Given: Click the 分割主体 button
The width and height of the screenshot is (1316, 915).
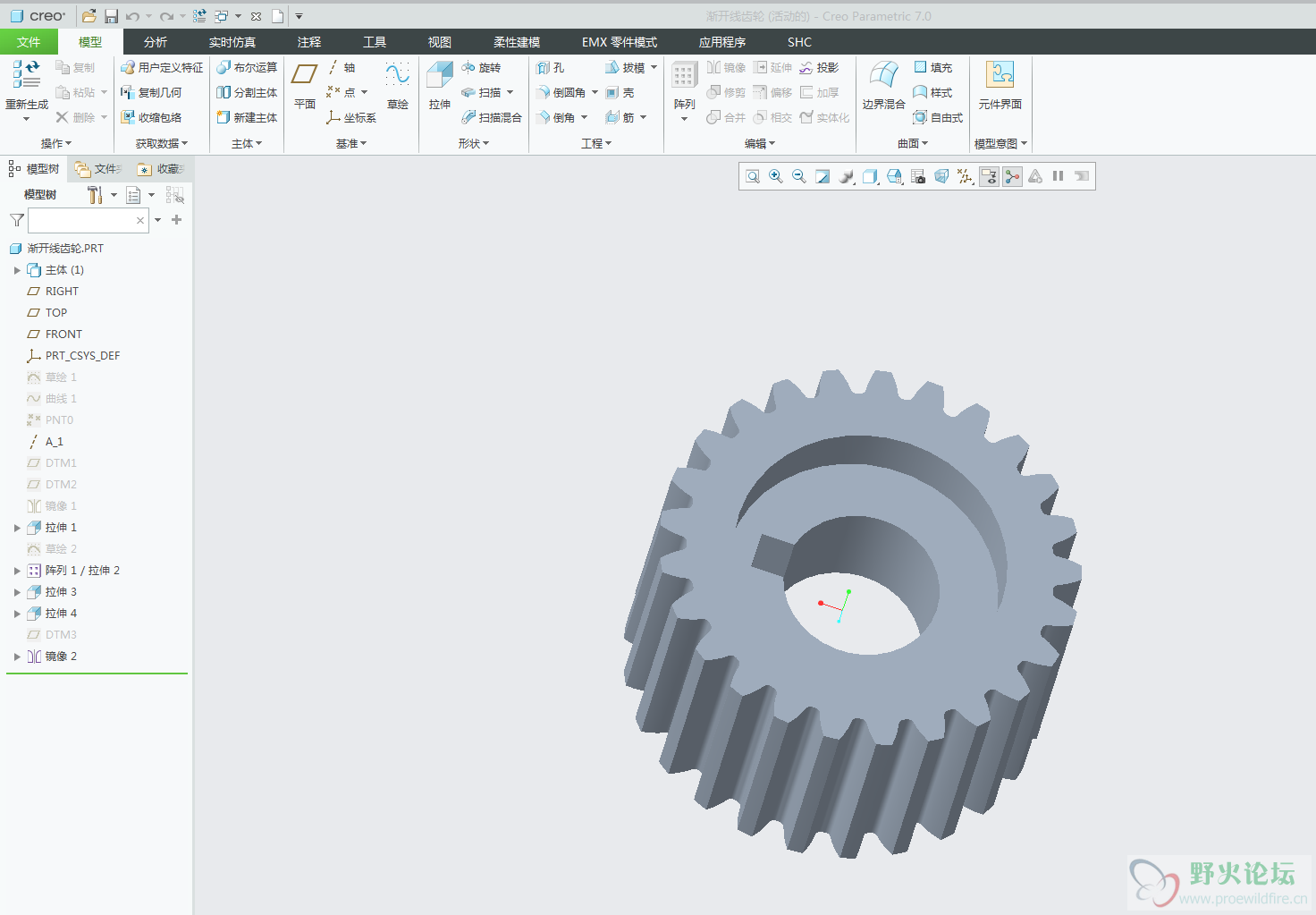Looking at the screenshot, I should coord(247,92).
